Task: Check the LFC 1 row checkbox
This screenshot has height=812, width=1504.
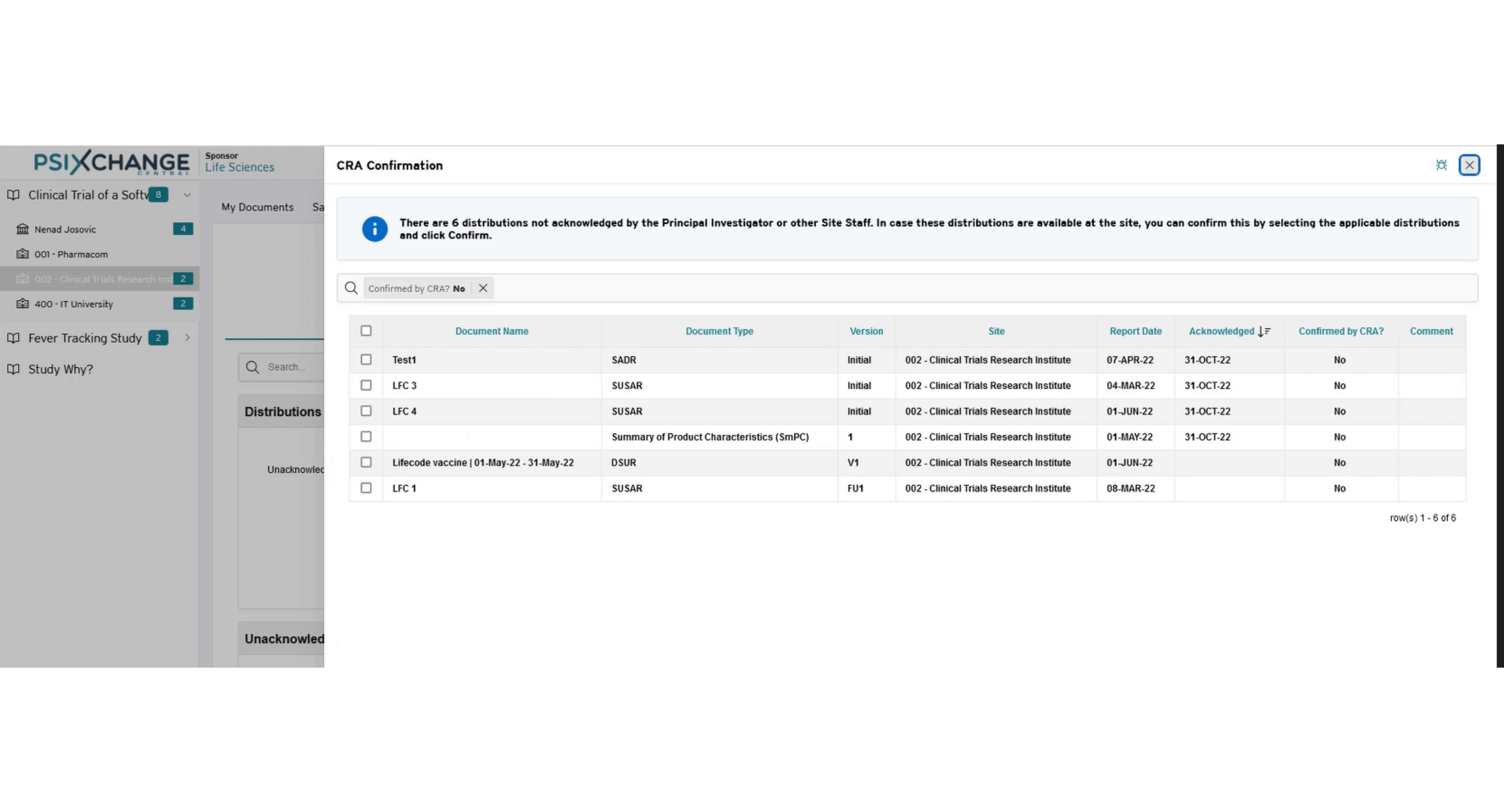Action: pyautogui.click(x=366, y=488)
